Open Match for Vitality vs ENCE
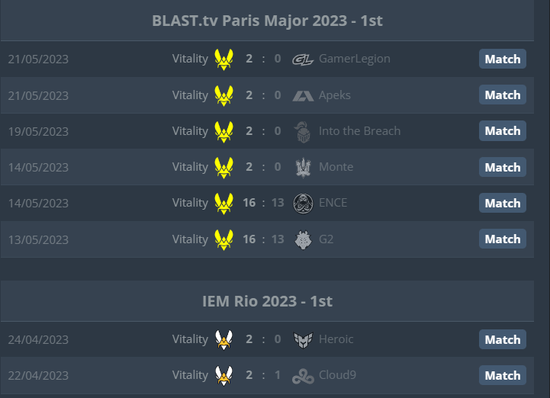The image size is (550, 398). [502, 203]
